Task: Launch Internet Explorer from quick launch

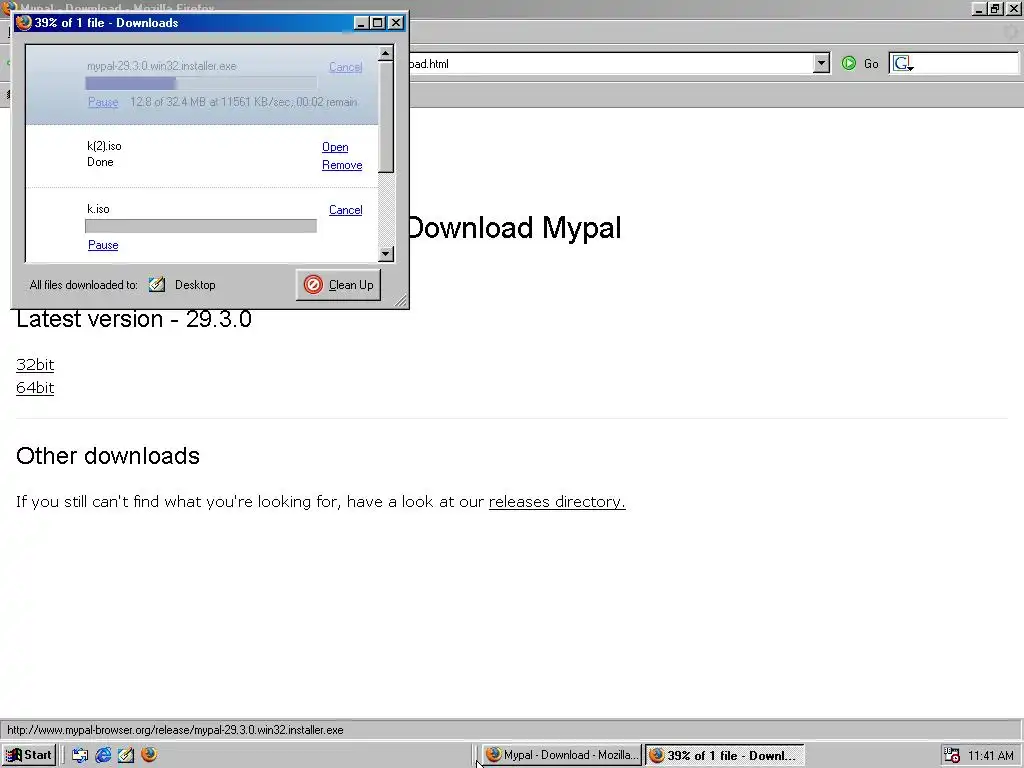Action: point(103,755)
